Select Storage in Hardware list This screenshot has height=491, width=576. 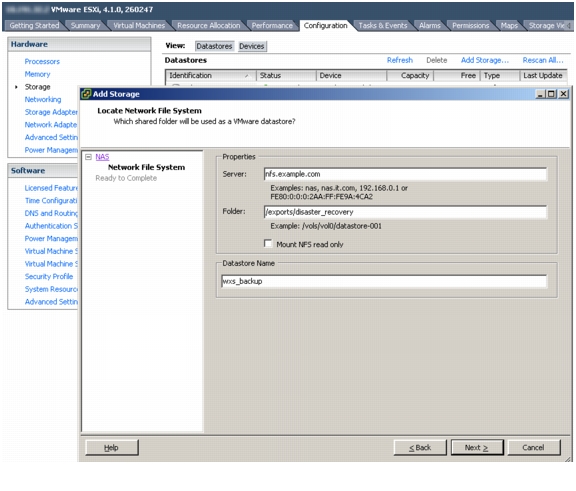point(37,87)
